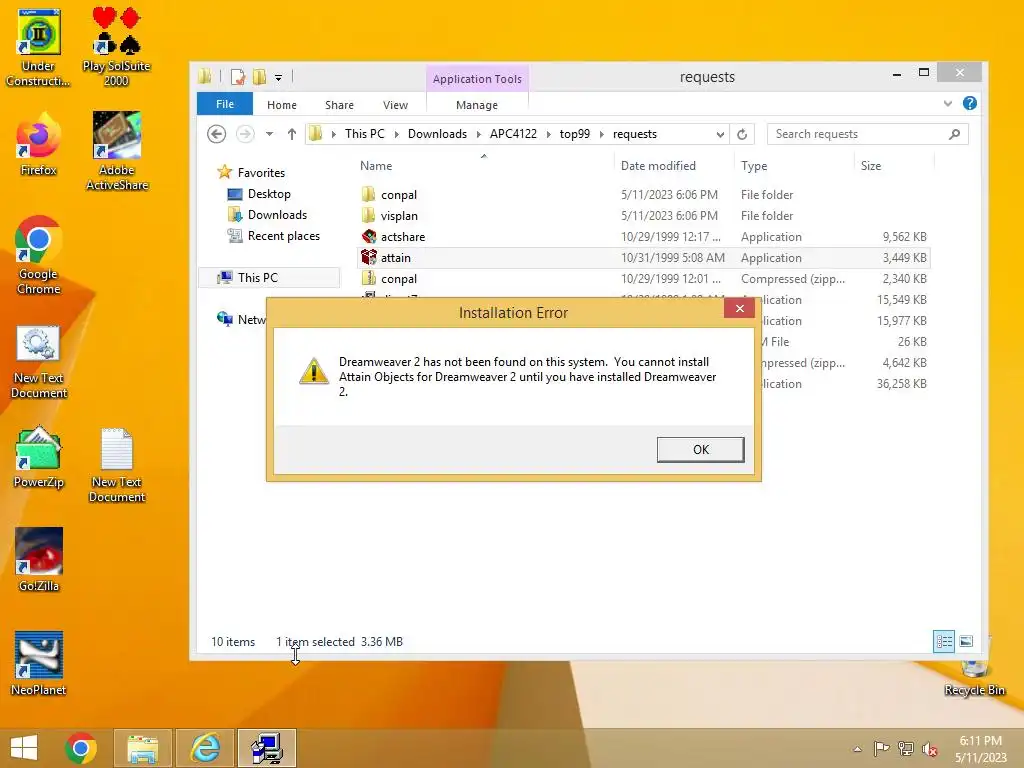The height and width of the screenshot is (768, 1024).
Task: Open the Under Construction desktop shortcut
Action: (38, 48)
